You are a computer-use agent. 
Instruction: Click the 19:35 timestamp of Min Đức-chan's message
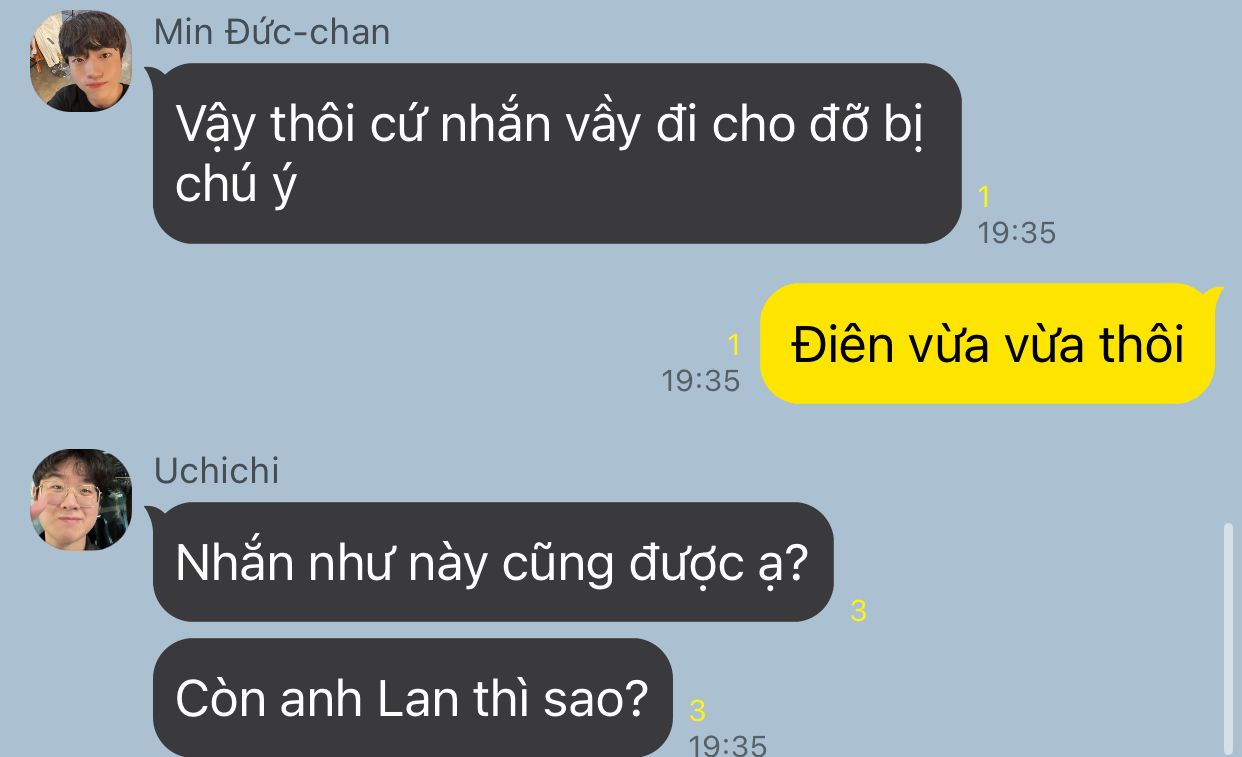point(1016,233)
